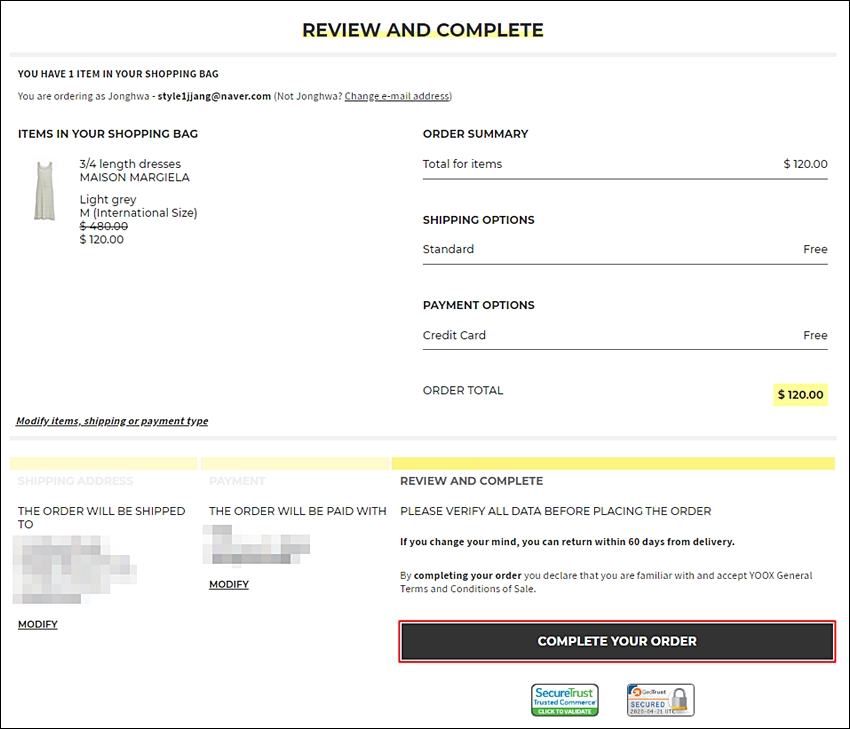Select the SHIPPING ADDRESS step tab

[75, 481]
